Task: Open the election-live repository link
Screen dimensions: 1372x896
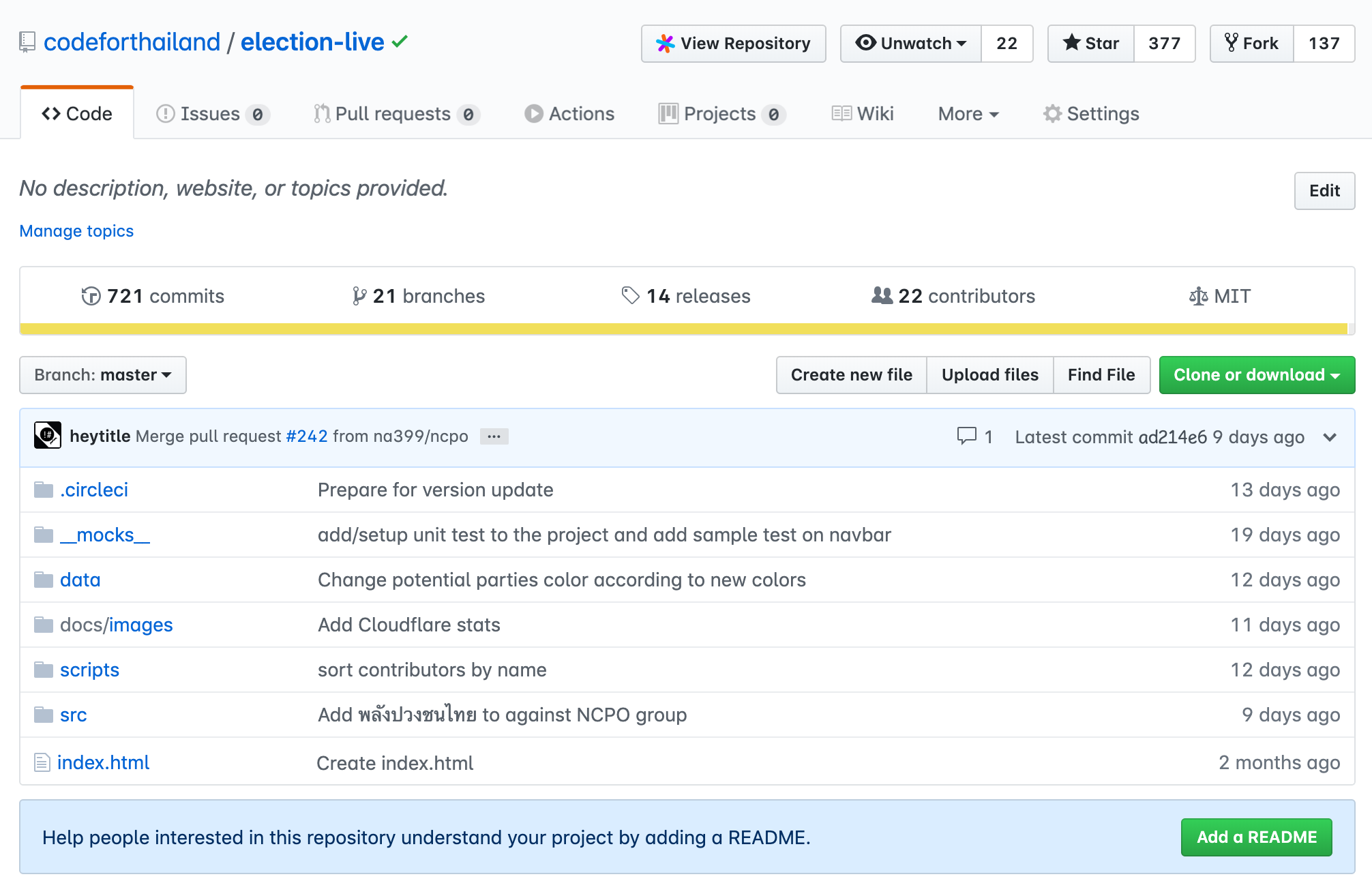Action: click(312, 42)
